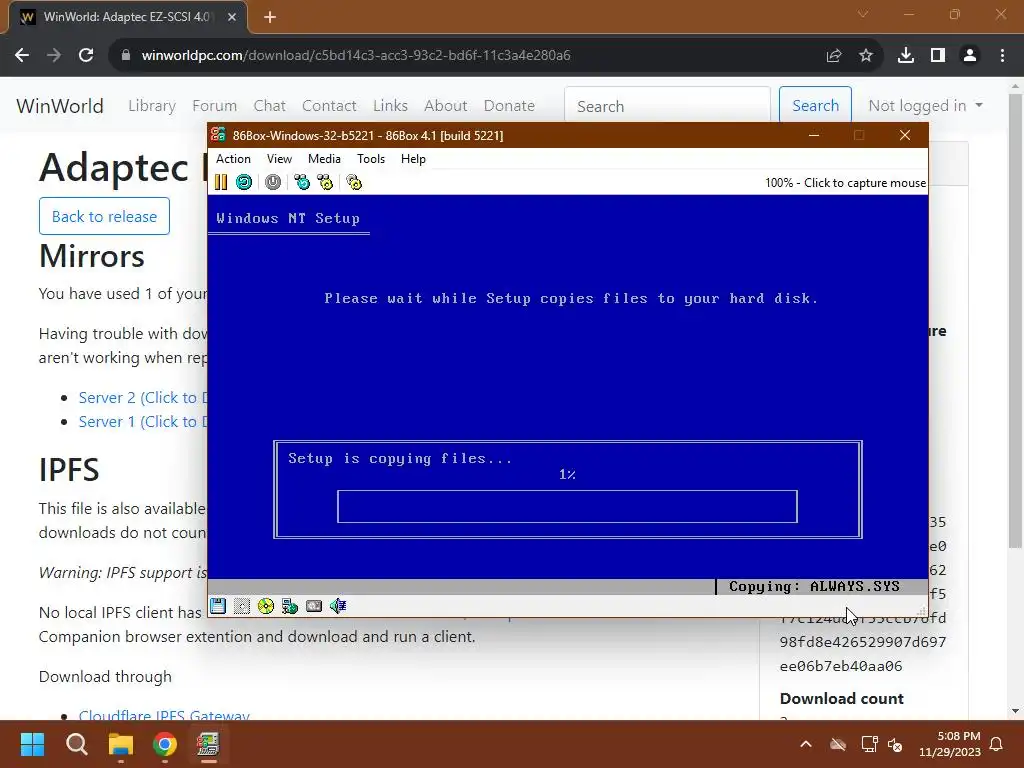Click the floppy disk status icon
Screen dimensions: 1024x768
point(218,606)
